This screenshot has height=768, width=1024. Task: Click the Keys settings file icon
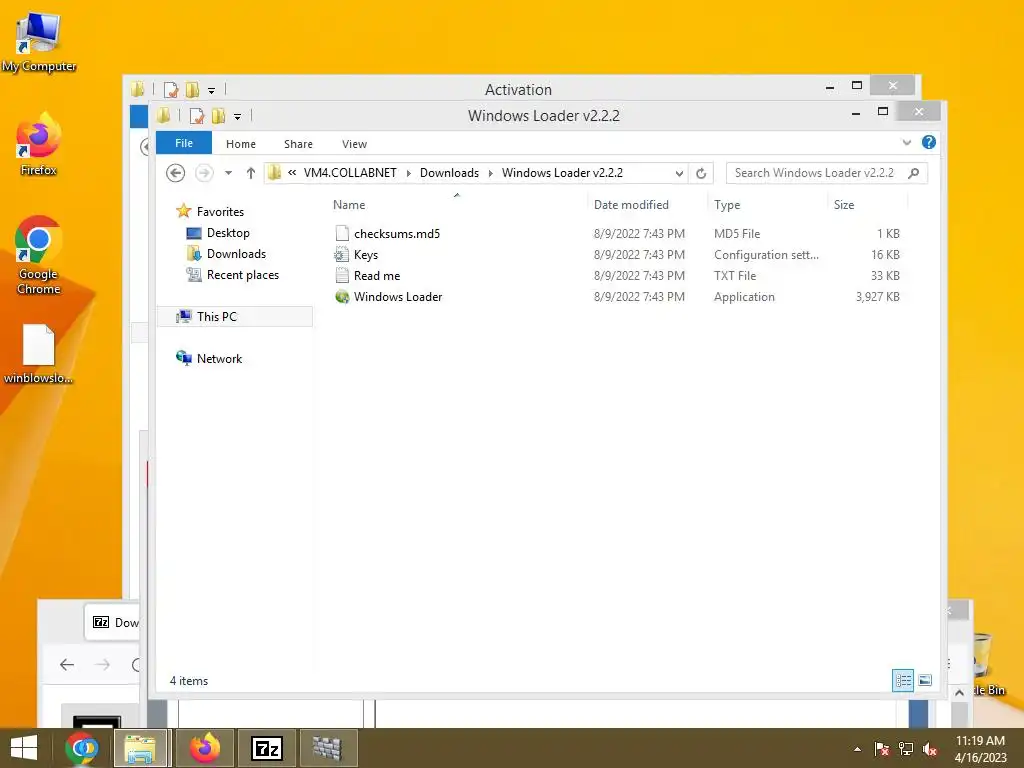tap(342, 255)
